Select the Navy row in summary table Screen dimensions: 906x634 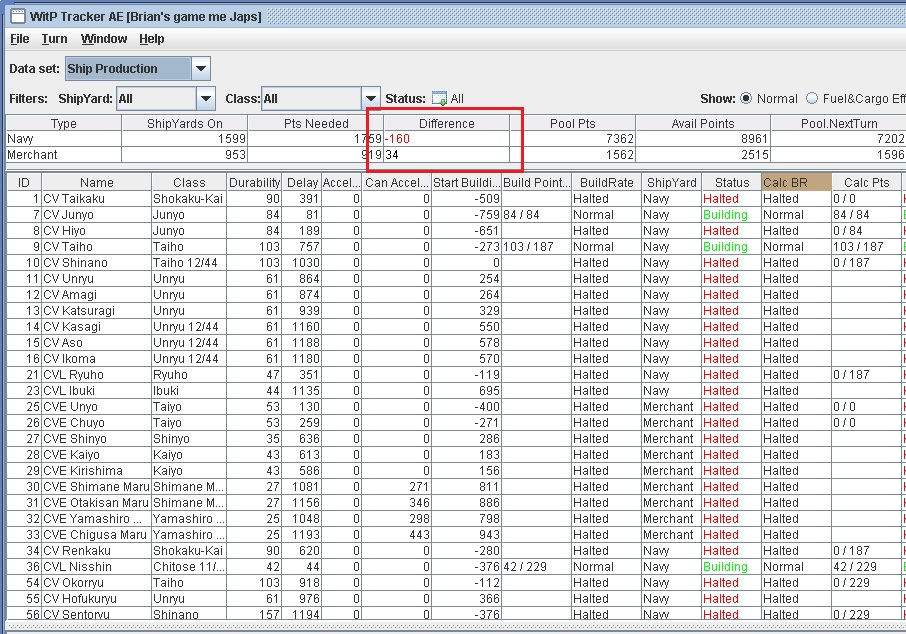tap(455, 139)
